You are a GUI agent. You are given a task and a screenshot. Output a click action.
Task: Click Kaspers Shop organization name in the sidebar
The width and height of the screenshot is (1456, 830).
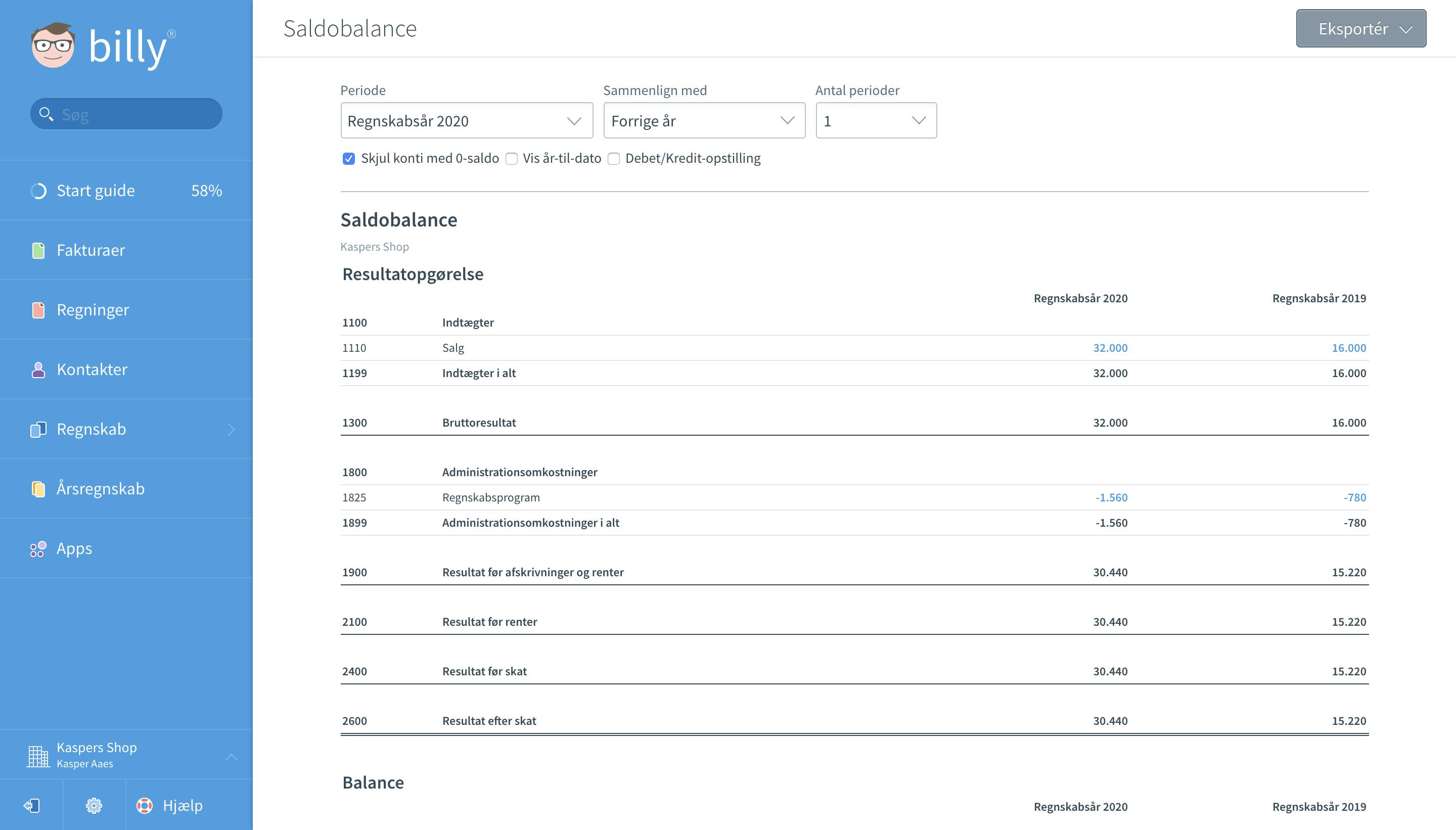coord(97,747)
